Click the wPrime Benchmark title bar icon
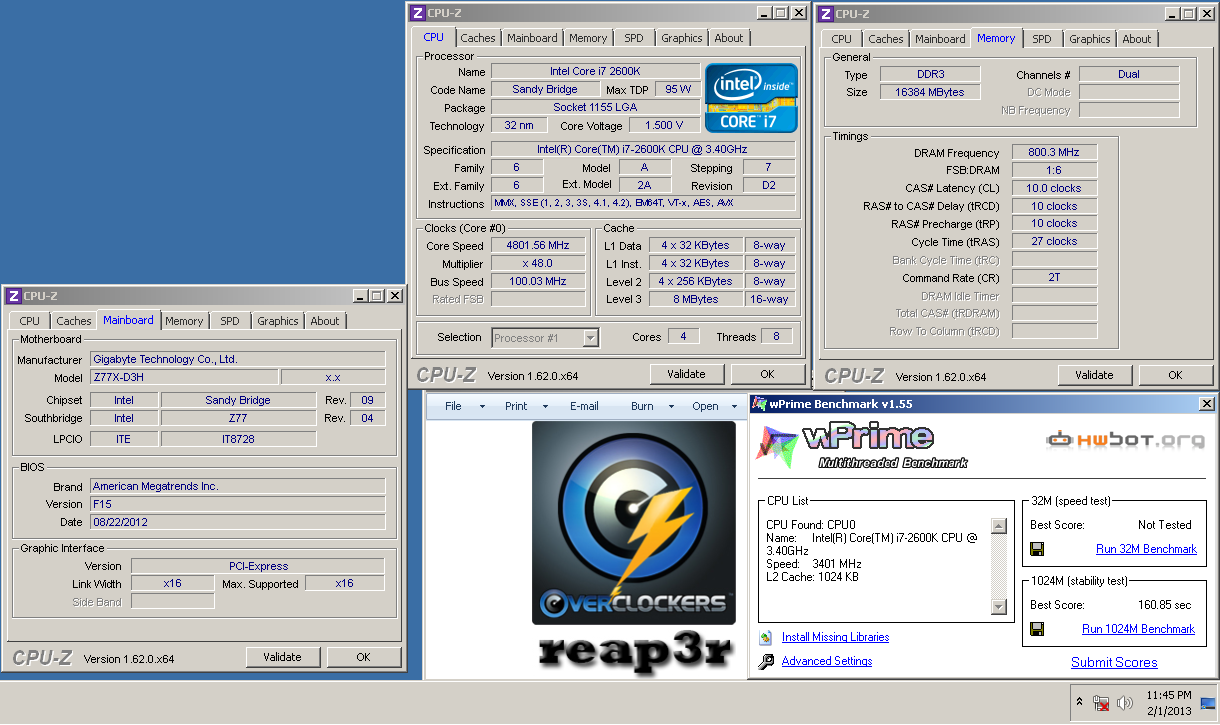This screenshot has height=725, width=1220. (759, 404)
